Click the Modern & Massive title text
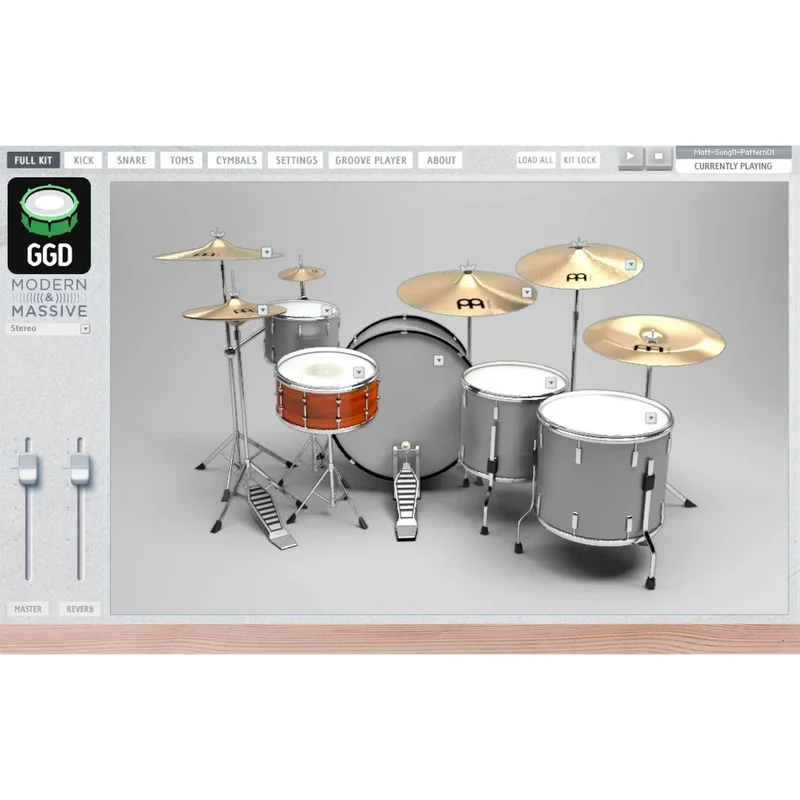 point(49,298)
